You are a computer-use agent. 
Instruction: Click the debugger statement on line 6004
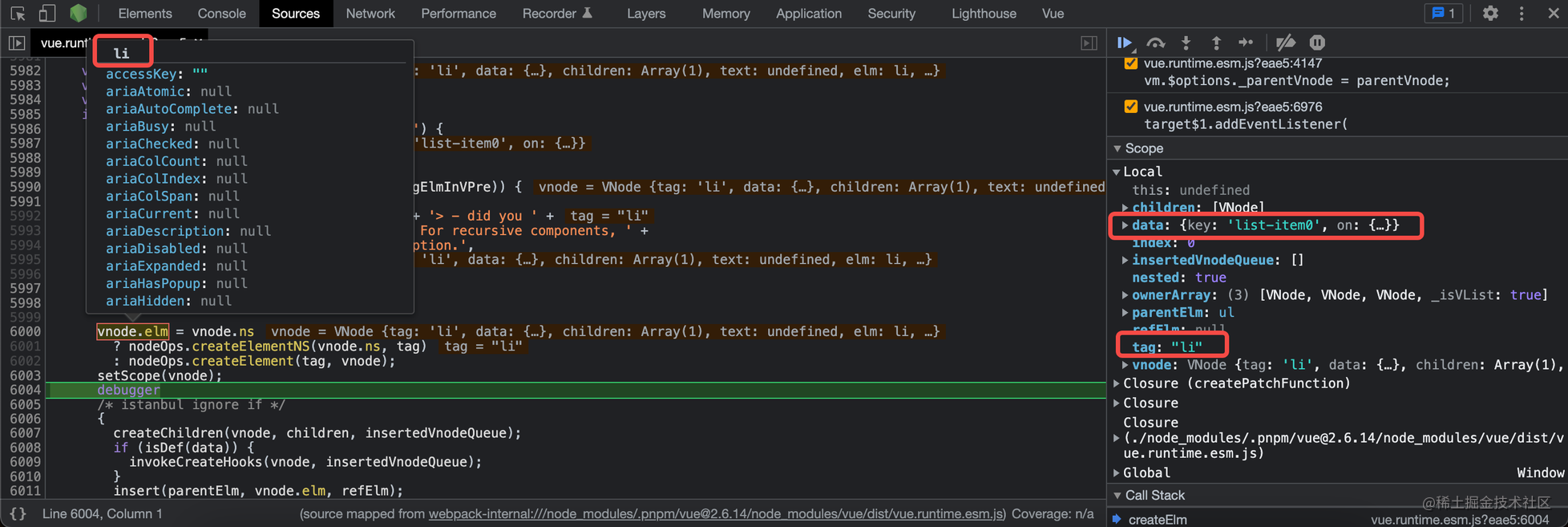(128, 390)
